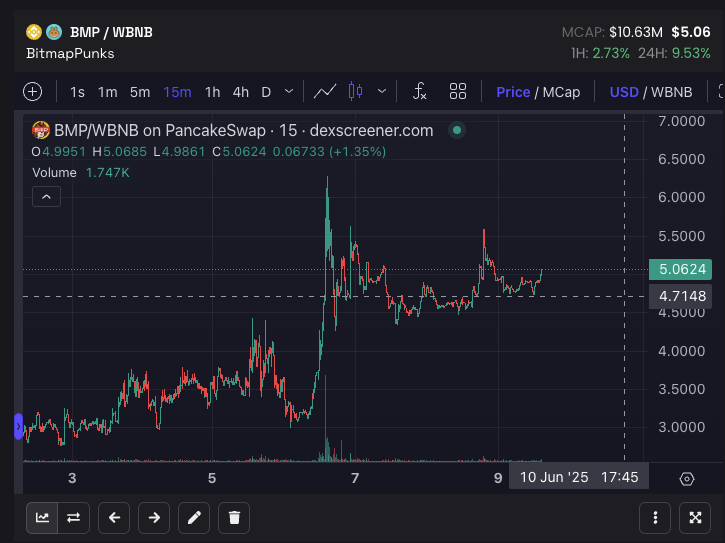Screen dimensions: 725x543
Task: Open the fx indicators menu
Action: click(419, 91)
